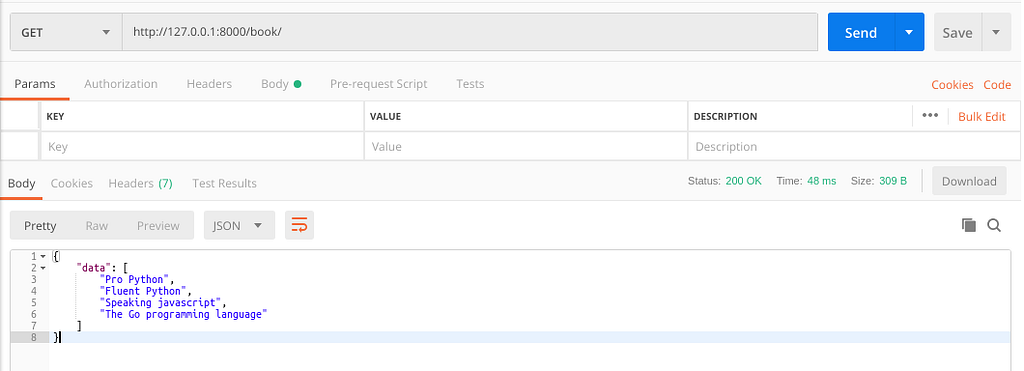Open the GET method dropdown
1024x371 pixels.
(x=66, y=32)
